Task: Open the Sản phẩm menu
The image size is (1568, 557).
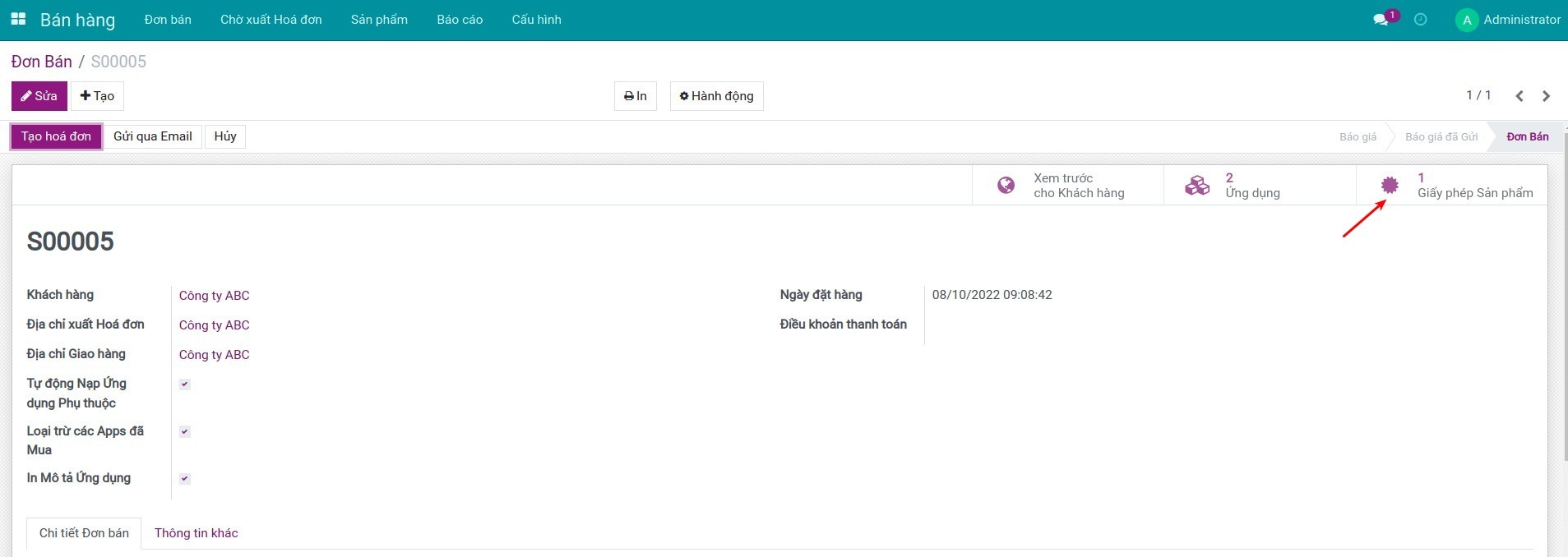Action: coord(379,20)
